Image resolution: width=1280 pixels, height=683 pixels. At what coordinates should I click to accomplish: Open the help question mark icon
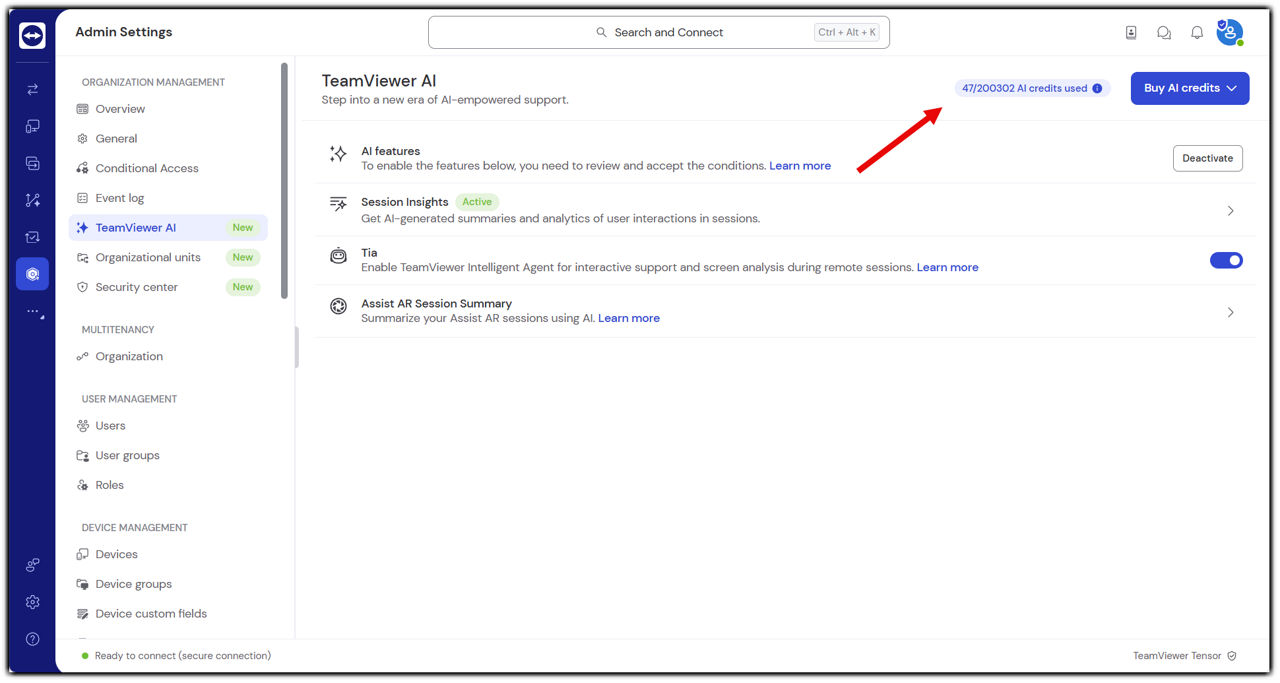coord(32,639)
